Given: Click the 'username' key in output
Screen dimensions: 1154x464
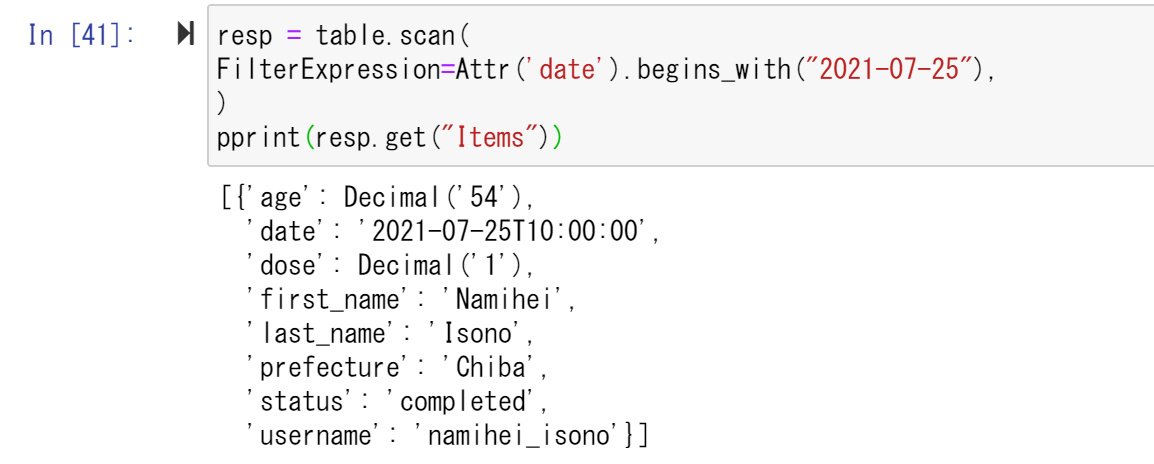Looking at the screenshot, I should [314, 437].
